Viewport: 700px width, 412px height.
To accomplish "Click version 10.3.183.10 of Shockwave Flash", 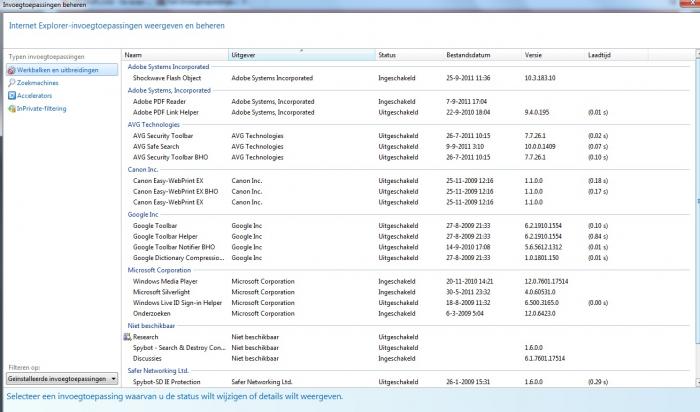I will [540, 78].
